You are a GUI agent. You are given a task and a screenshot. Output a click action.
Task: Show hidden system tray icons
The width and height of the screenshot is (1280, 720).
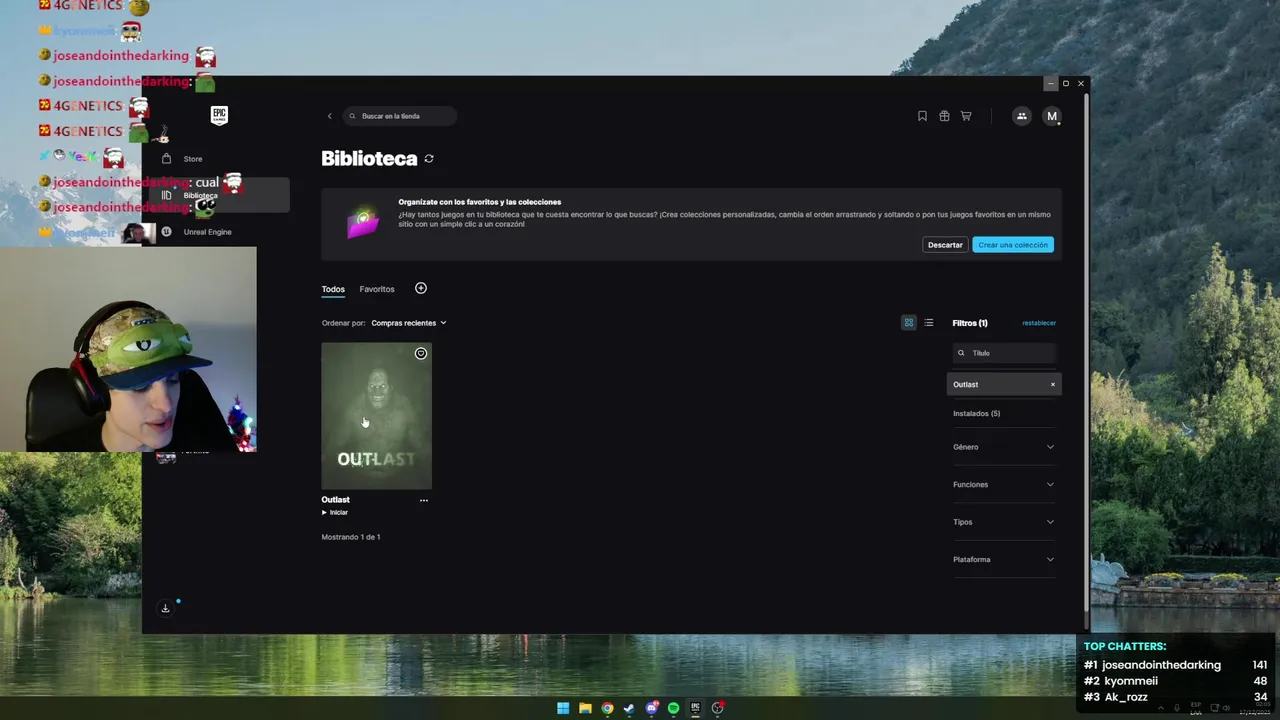click(1160, 708)
